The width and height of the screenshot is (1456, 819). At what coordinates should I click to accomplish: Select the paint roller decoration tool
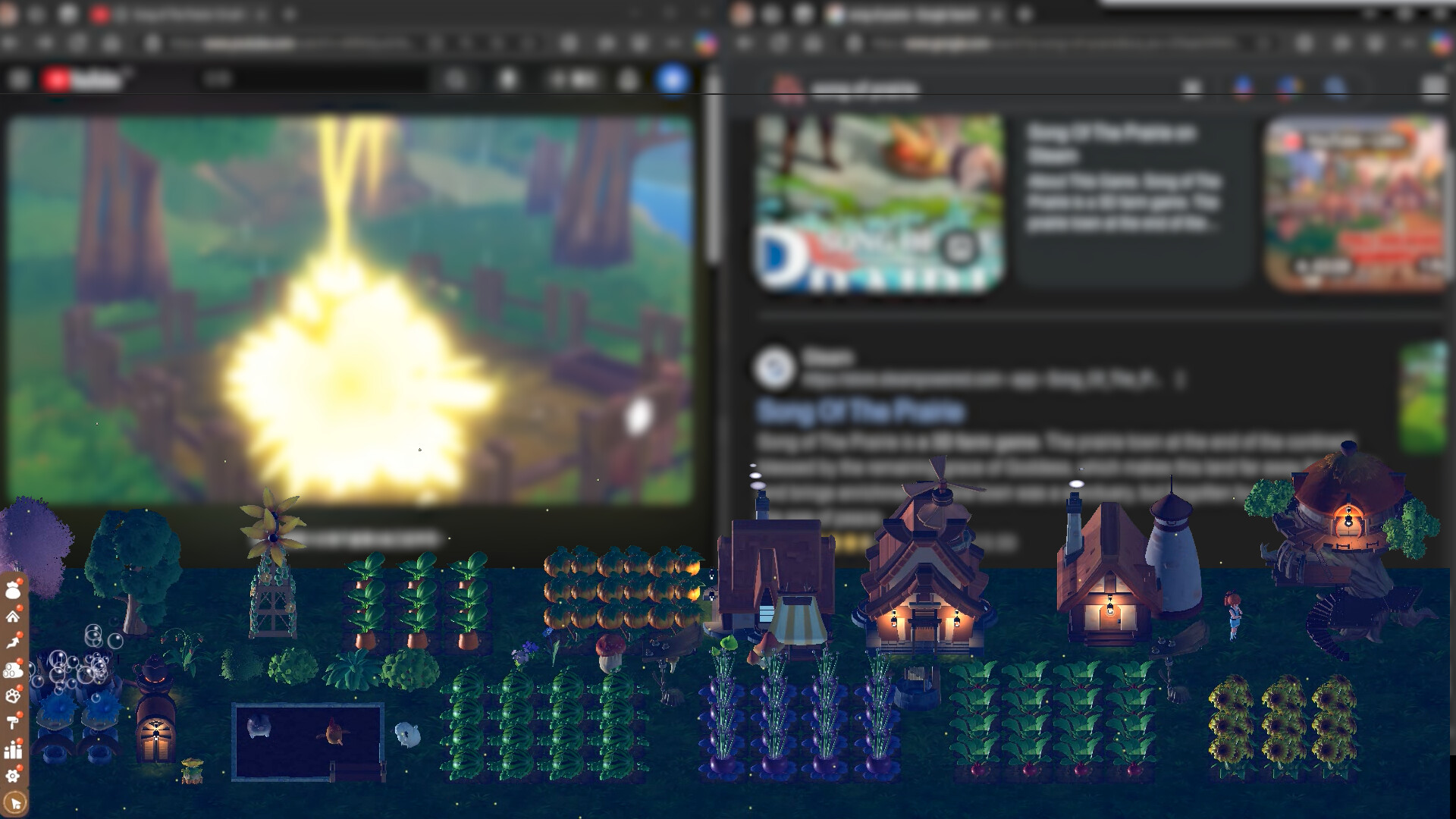coord(13,720)
